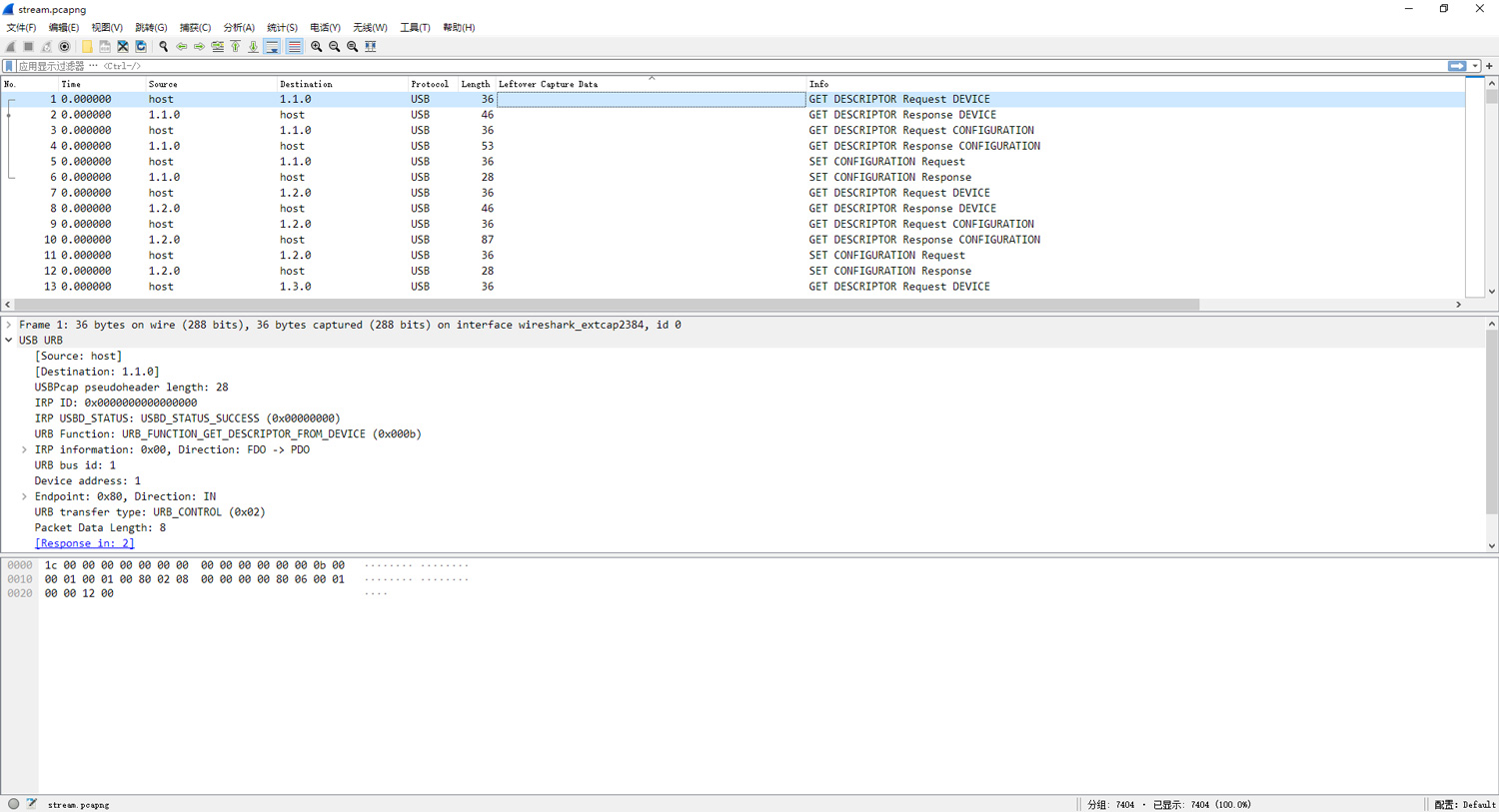Click the start capture shark fin icon

11,46
